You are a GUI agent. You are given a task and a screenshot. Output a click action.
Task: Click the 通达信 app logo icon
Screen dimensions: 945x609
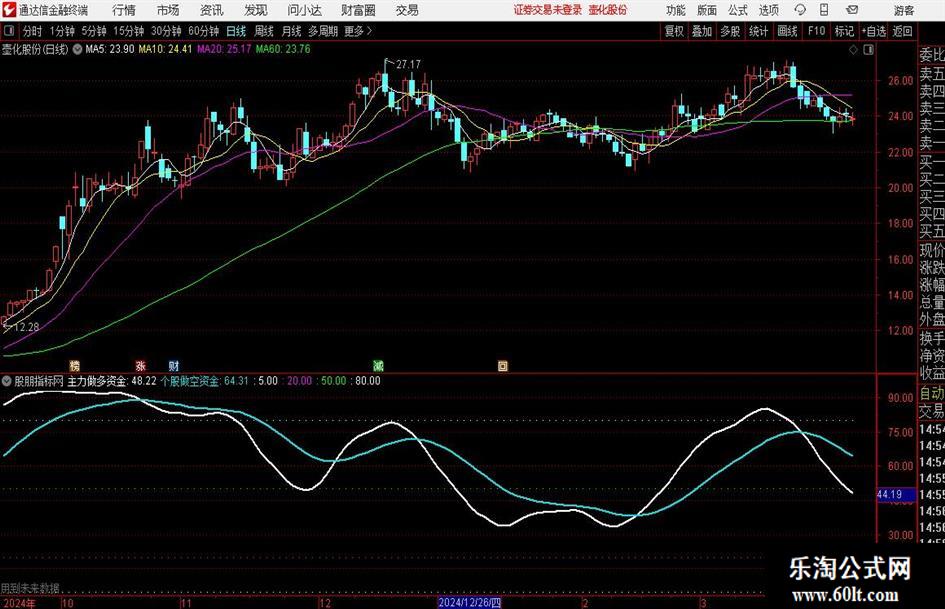(x=9, y=10)
